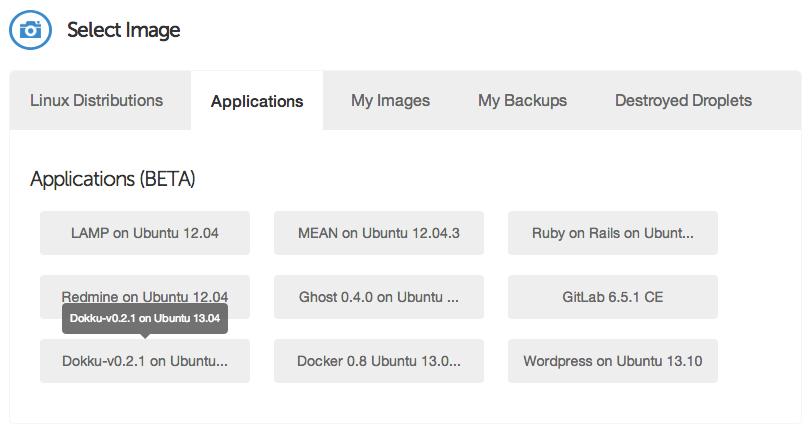This screenshot has width=811, height=432.
Task: Choose the Docker 0.8 Ubuntu image
Action: pyautogui.click(x=379, y=361)
